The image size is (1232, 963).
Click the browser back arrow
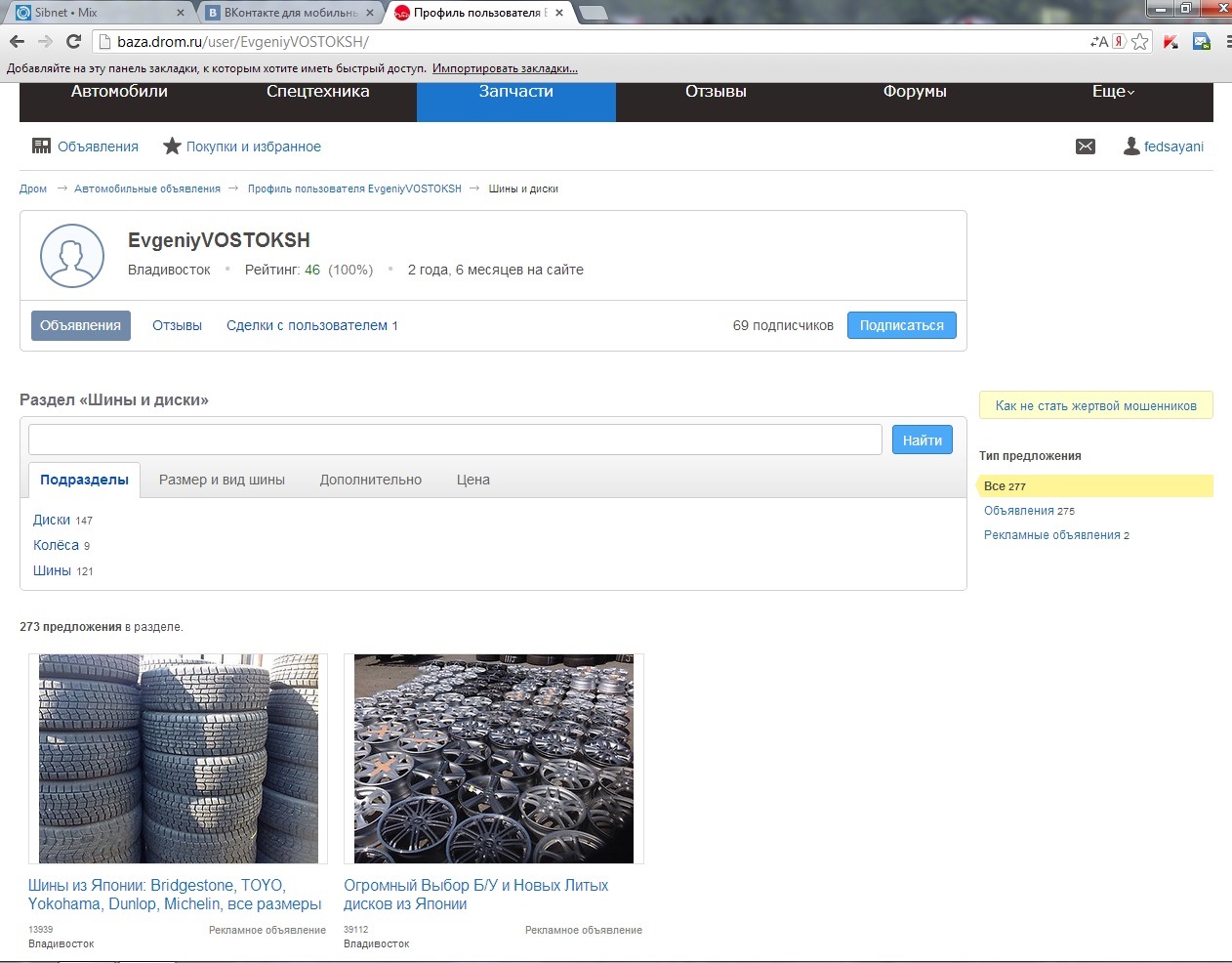(x=17, y=42)
